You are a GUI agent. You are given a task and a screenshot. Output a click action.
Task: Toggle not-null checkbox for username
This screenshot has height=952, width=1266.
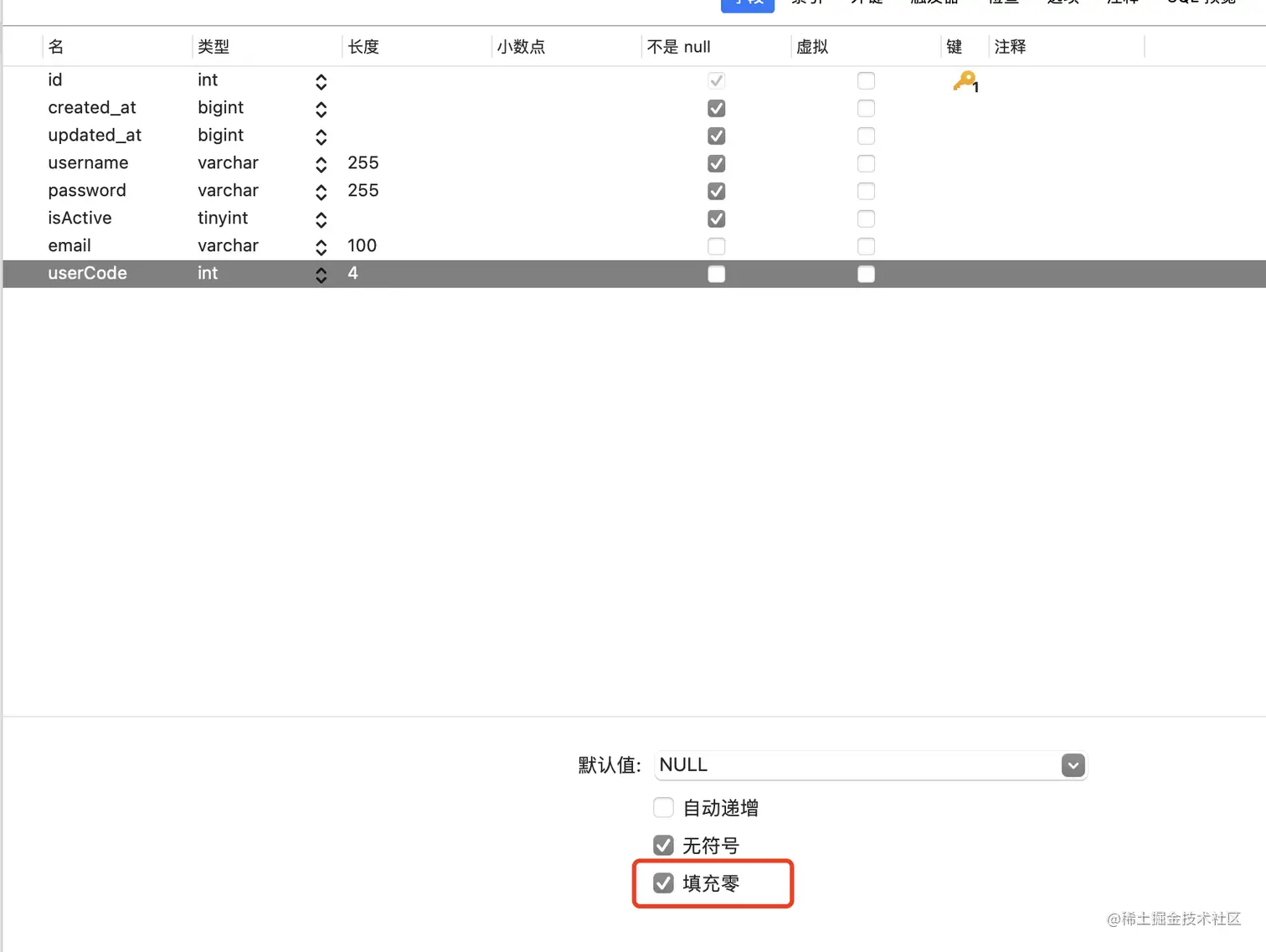716,163
